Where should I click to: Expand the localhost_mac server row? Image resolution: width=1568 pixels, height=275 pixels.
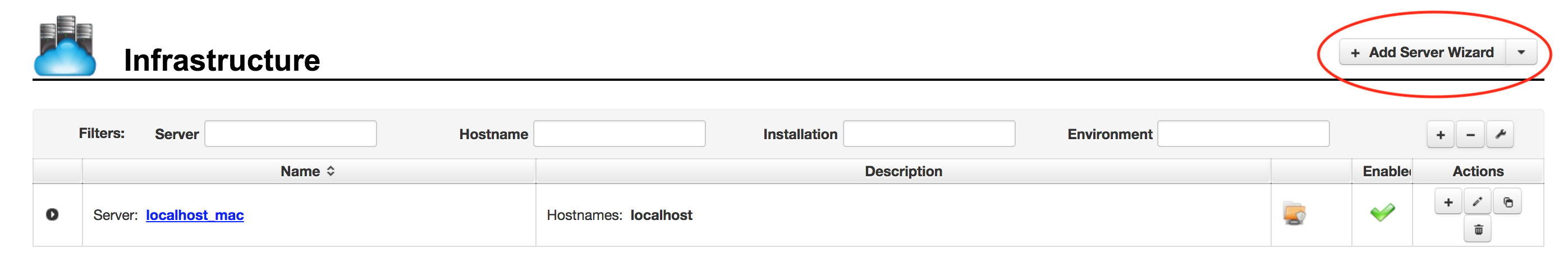tap(52, 214)
